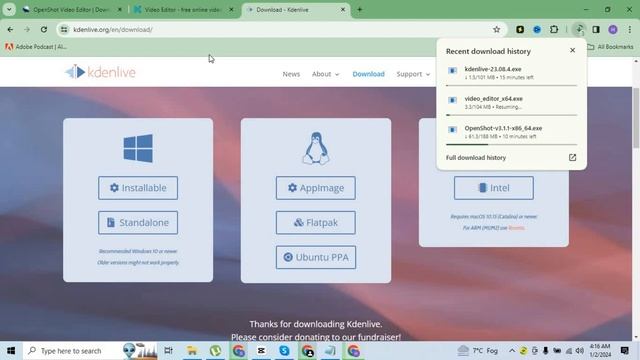Open the All Bookmarks folder
This screenshot has width=640, height=360.
tap(611, 47)
